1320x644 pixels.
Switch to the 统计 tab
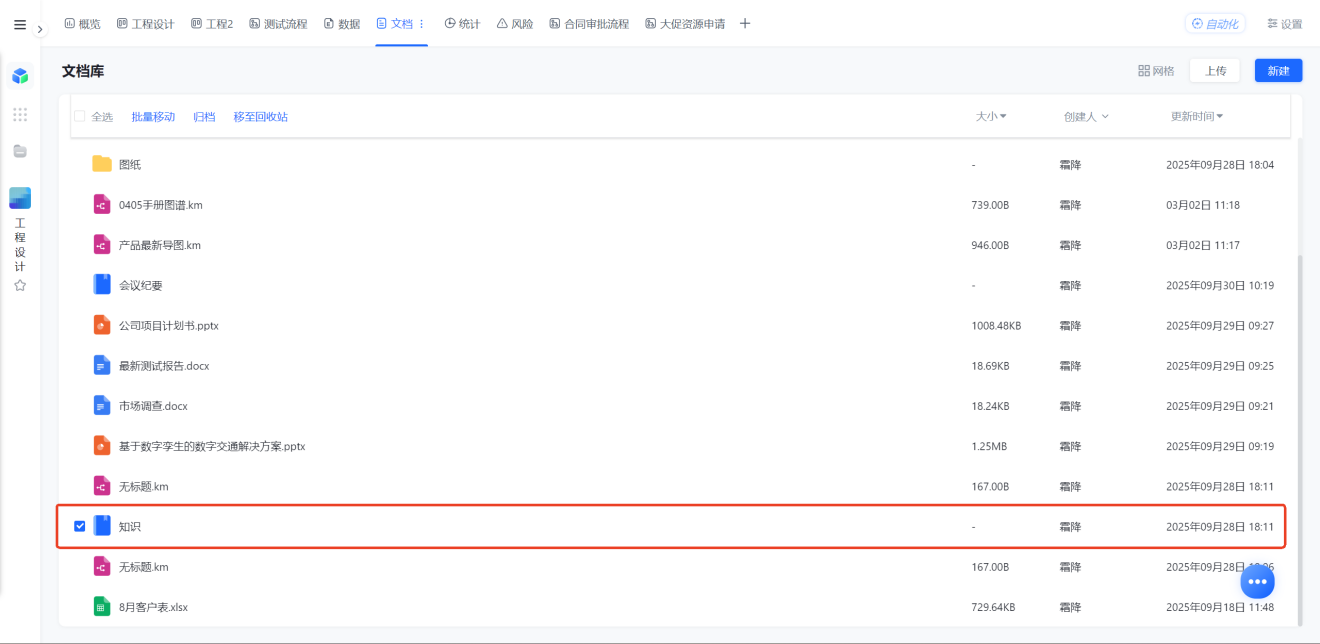462,24
